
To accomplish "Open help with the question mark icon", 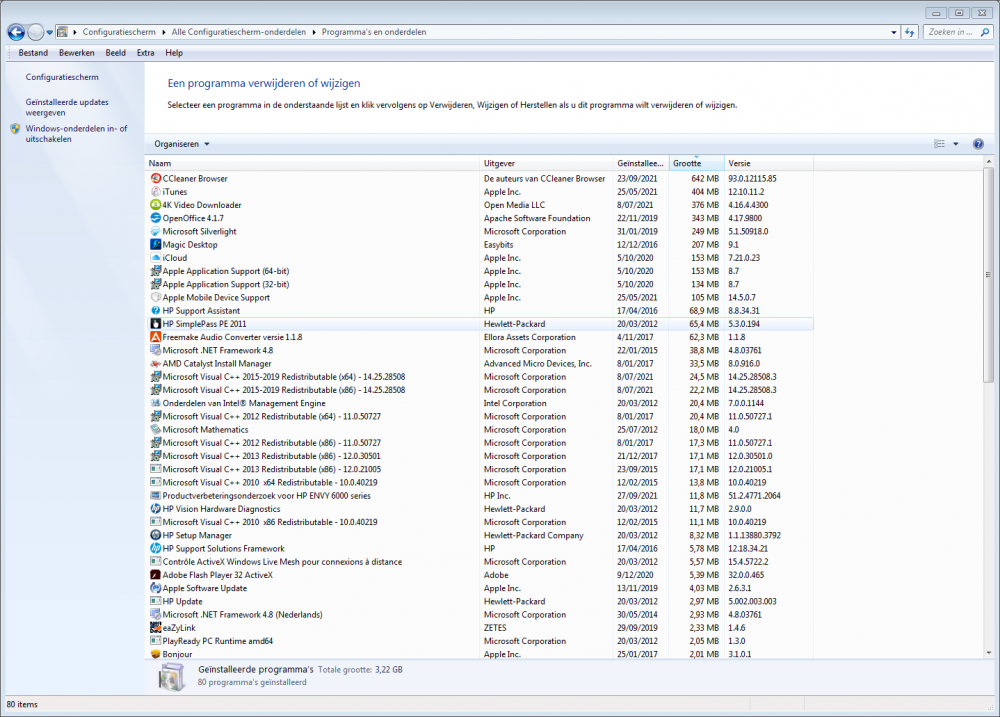I will pyautogui.click(x=977, y=144).
